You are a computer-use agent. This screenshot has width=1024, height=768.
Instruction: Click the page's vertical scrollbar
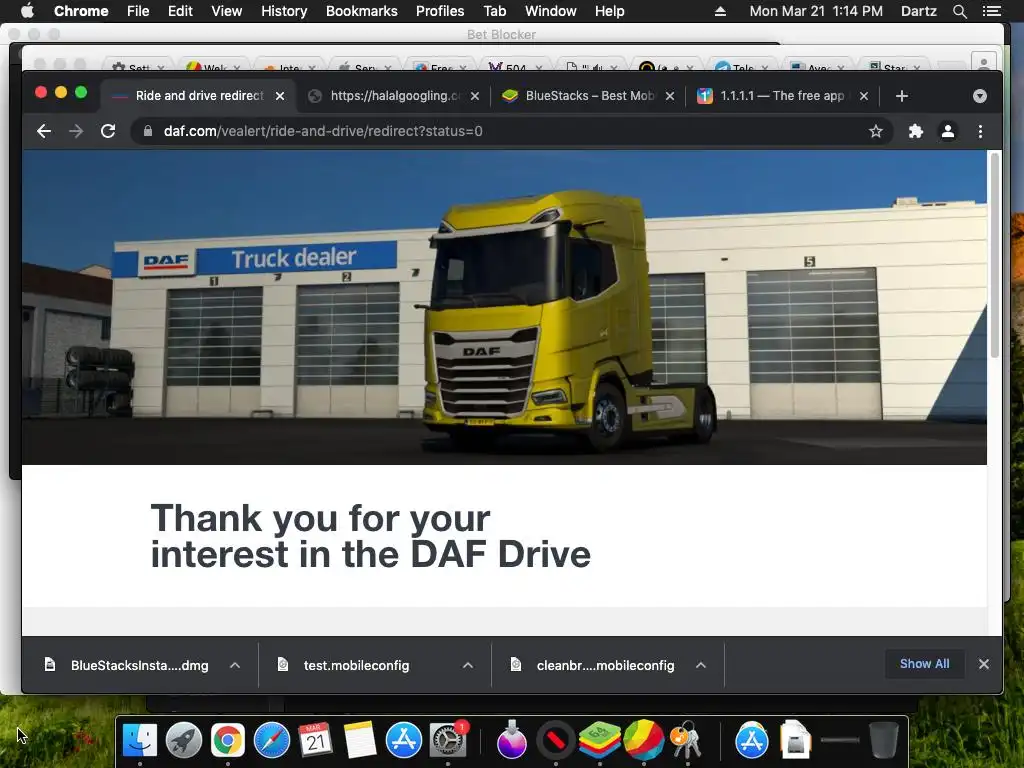pos(995,256)
